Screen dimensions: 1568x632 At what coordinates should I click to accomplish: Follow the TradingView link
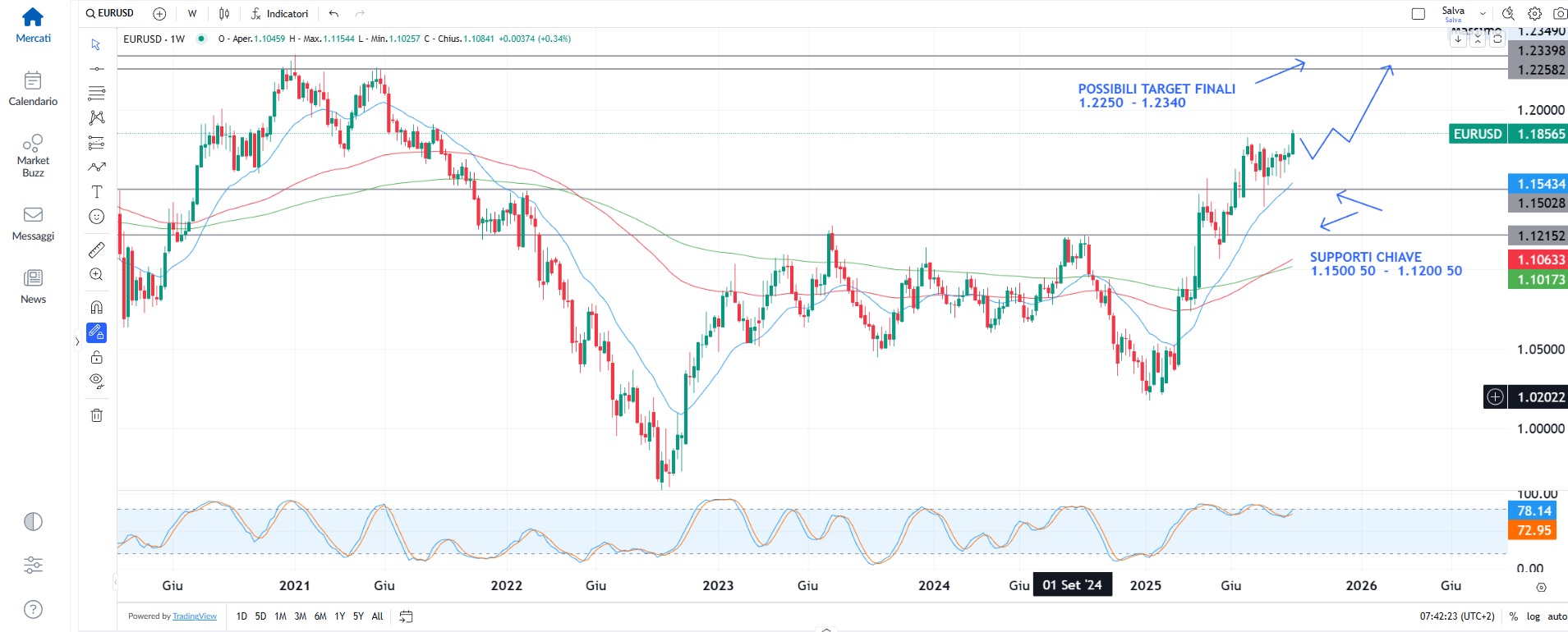195,616
